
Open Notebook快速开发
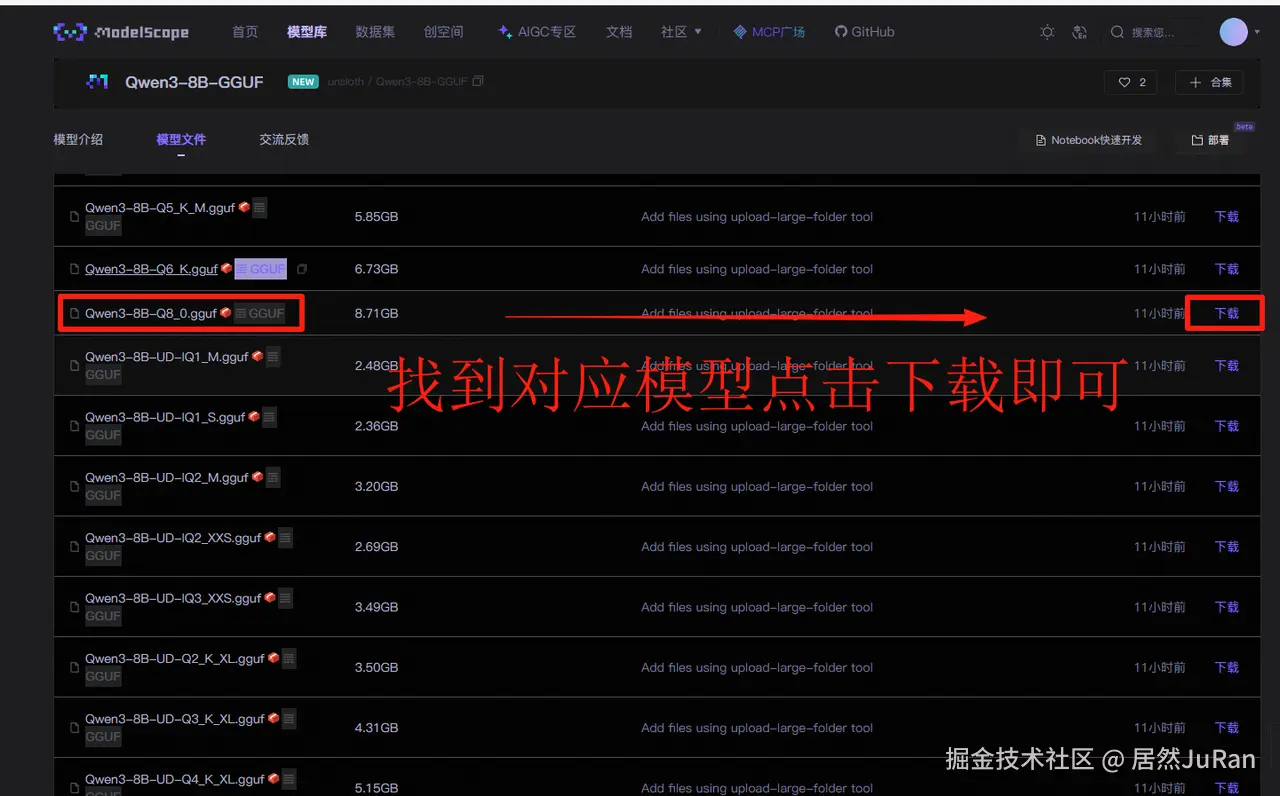[x=1088, y=140]
